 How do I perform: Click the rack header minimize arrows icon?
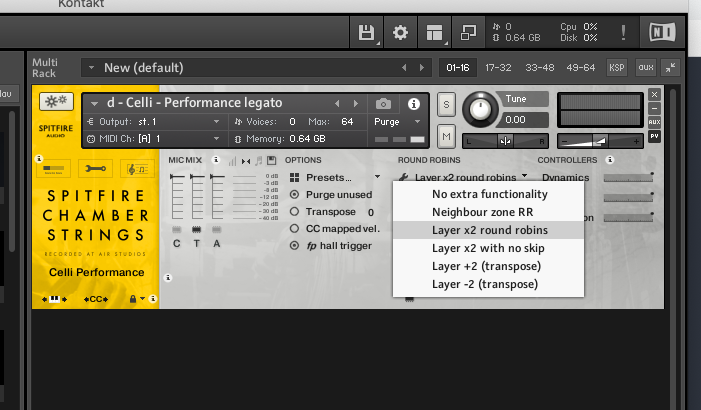671,68
